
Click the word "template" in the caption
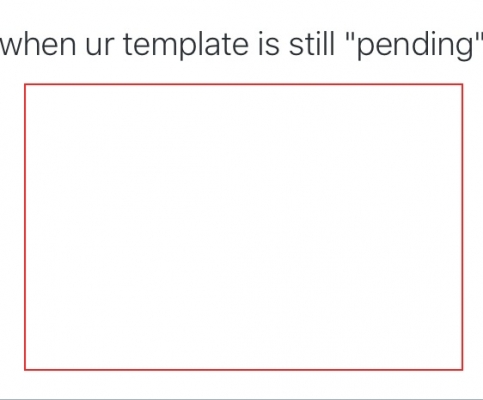point(185,46)
